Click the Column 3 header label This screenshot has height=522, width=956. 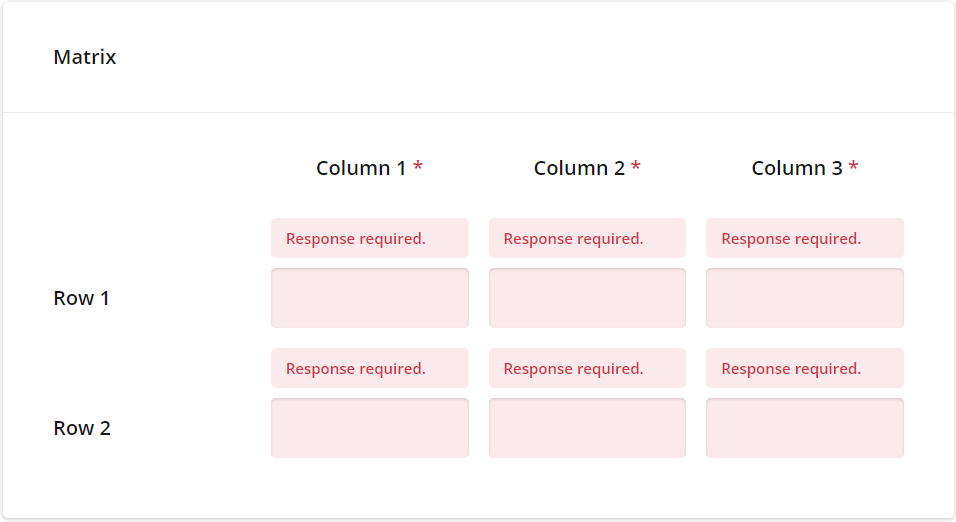tap(797, 168)
